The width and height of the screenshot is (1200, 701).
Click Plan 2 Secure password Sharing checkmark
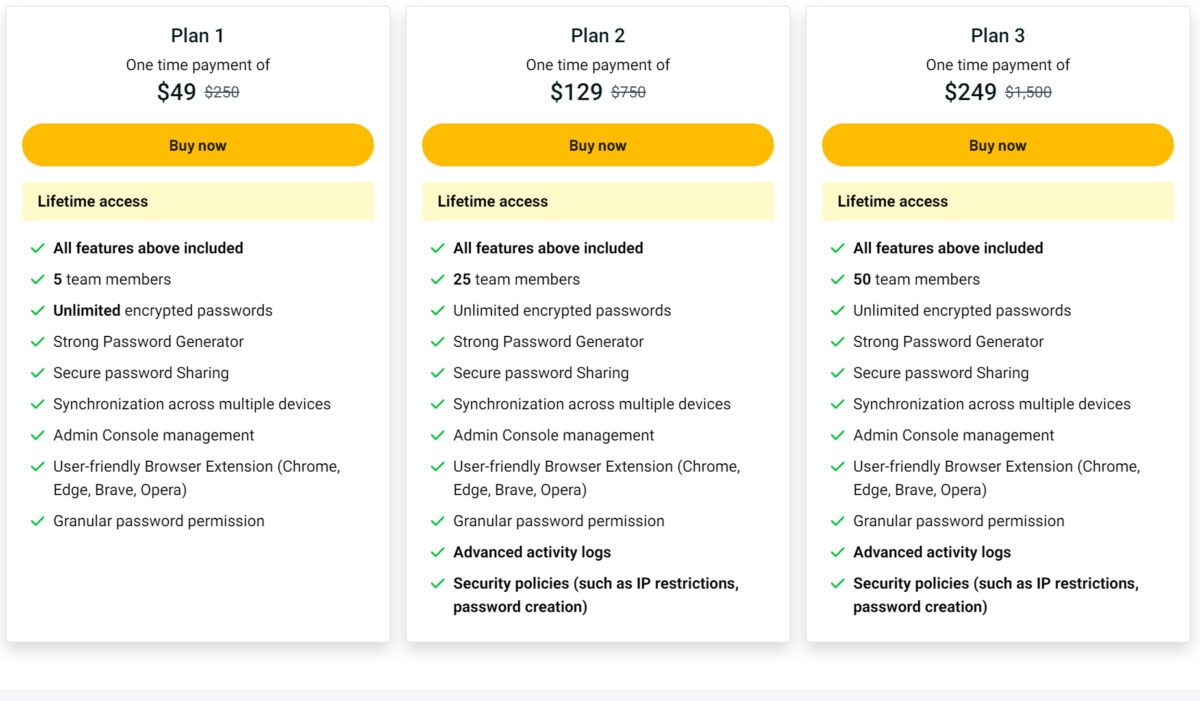click(x=438, y=373)
